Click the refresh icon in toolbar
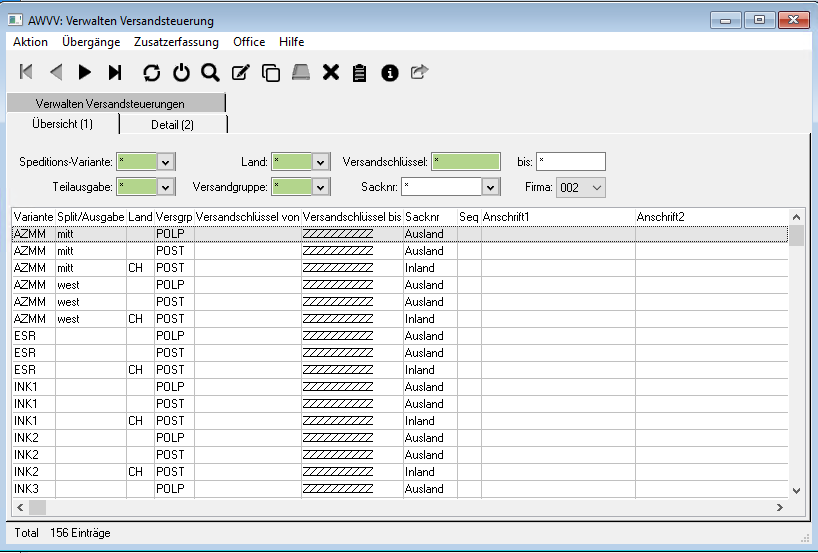Viewport: 818px width, 553px height. click(152, 72)
